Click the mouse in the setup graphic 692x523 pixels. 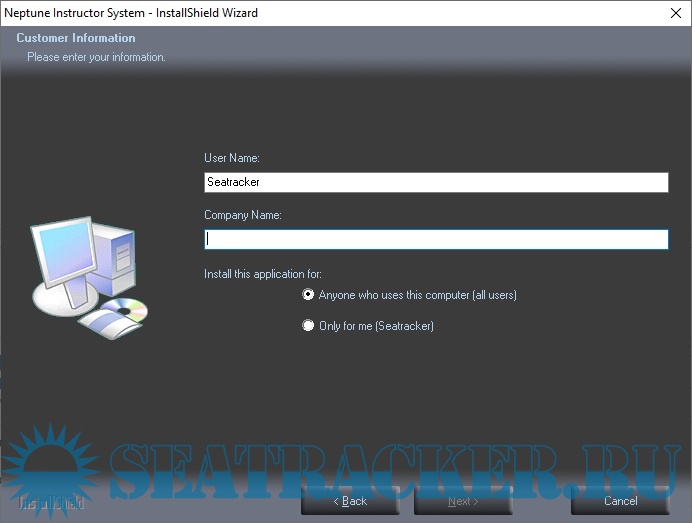[100, 322]
